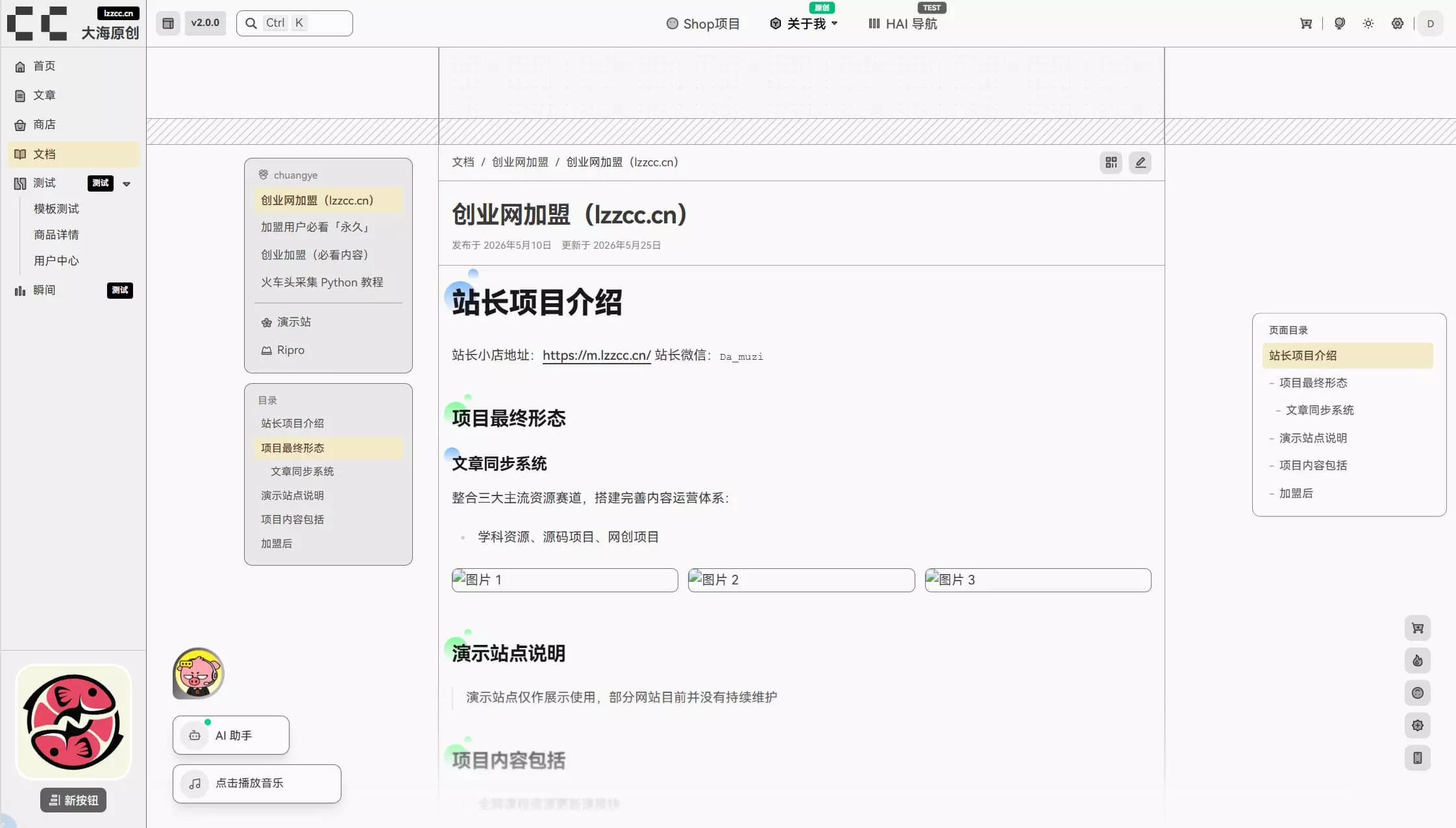Toggle the sidebar layout panel button
The image size is (1456, 828).
click(x=168, y=23)
